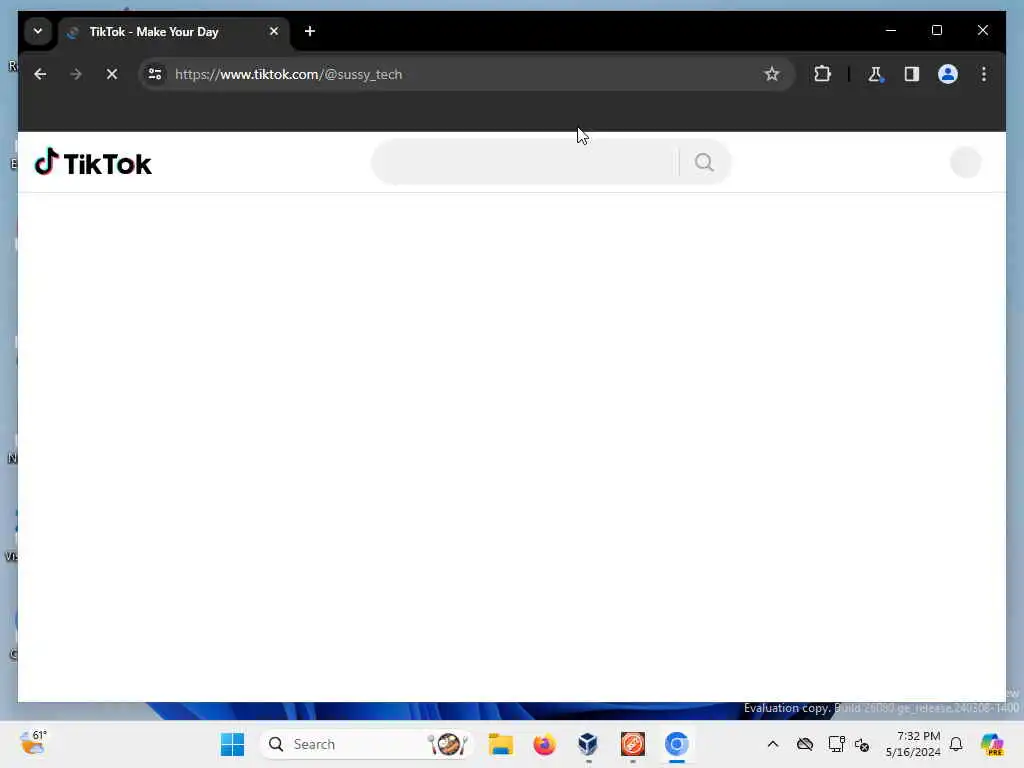The height and width of the screenshot is (768, 1024).
Task: Close the TikTok tab
Action: click(274, 31)
